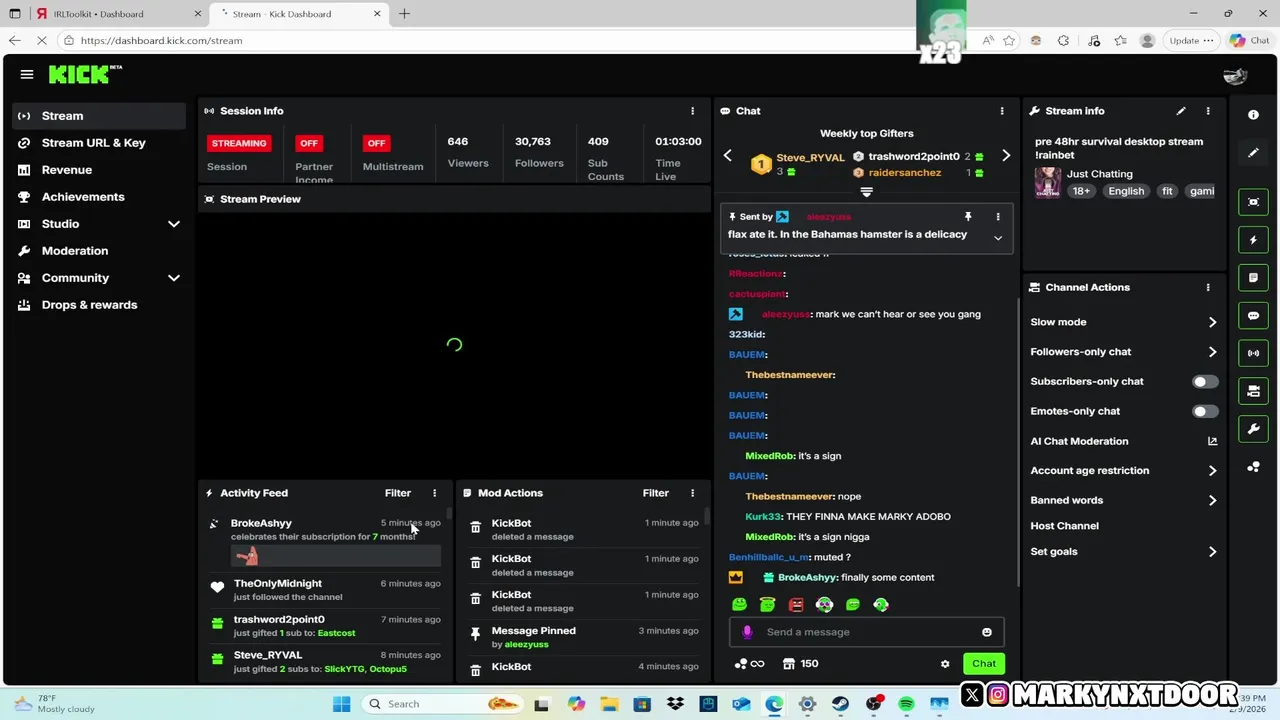Screen dimensions: 1280x720
Task: Click the lightning bolt icon in right sidebar
Action: coord(1253,240)
